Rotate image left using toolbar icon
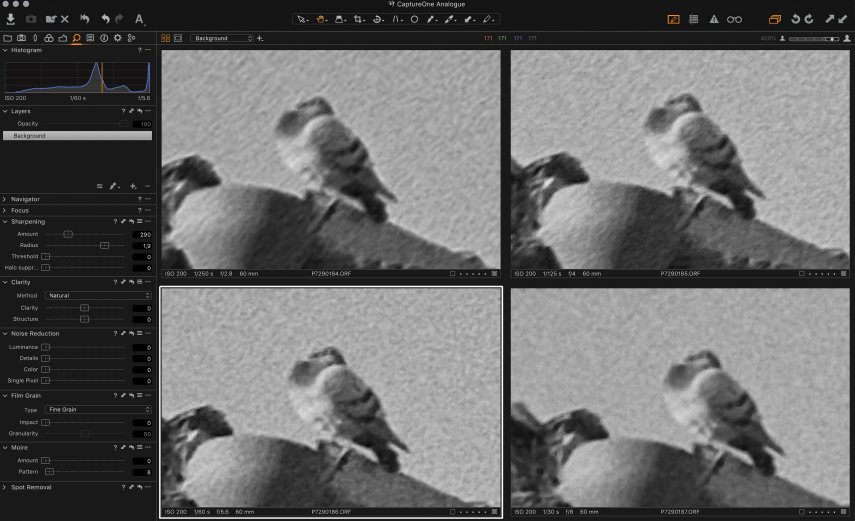Viewport: 855px width, 521px height. click(796, 19)
